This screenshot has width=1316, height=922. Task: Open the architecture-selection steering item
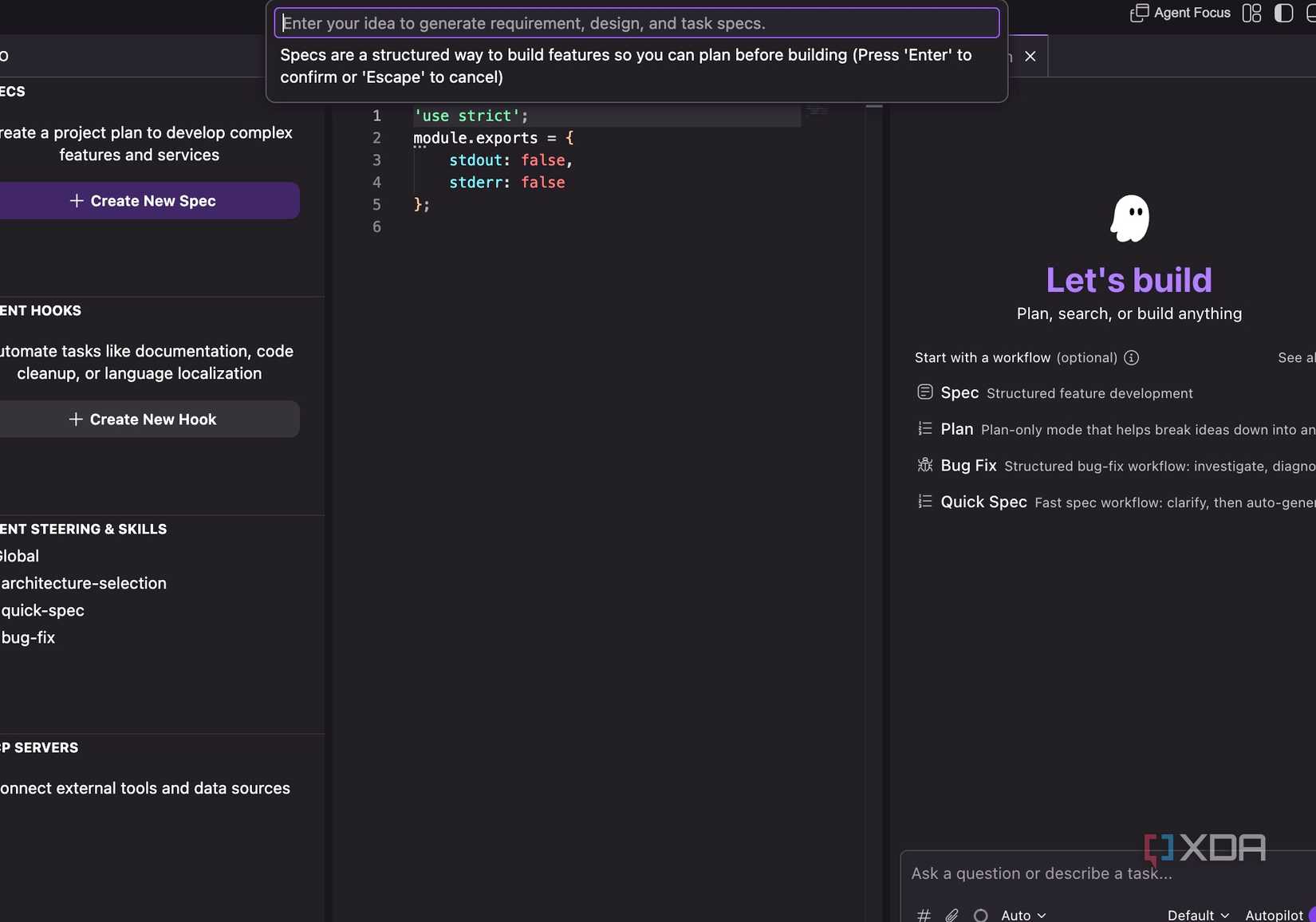click(84, 583)
